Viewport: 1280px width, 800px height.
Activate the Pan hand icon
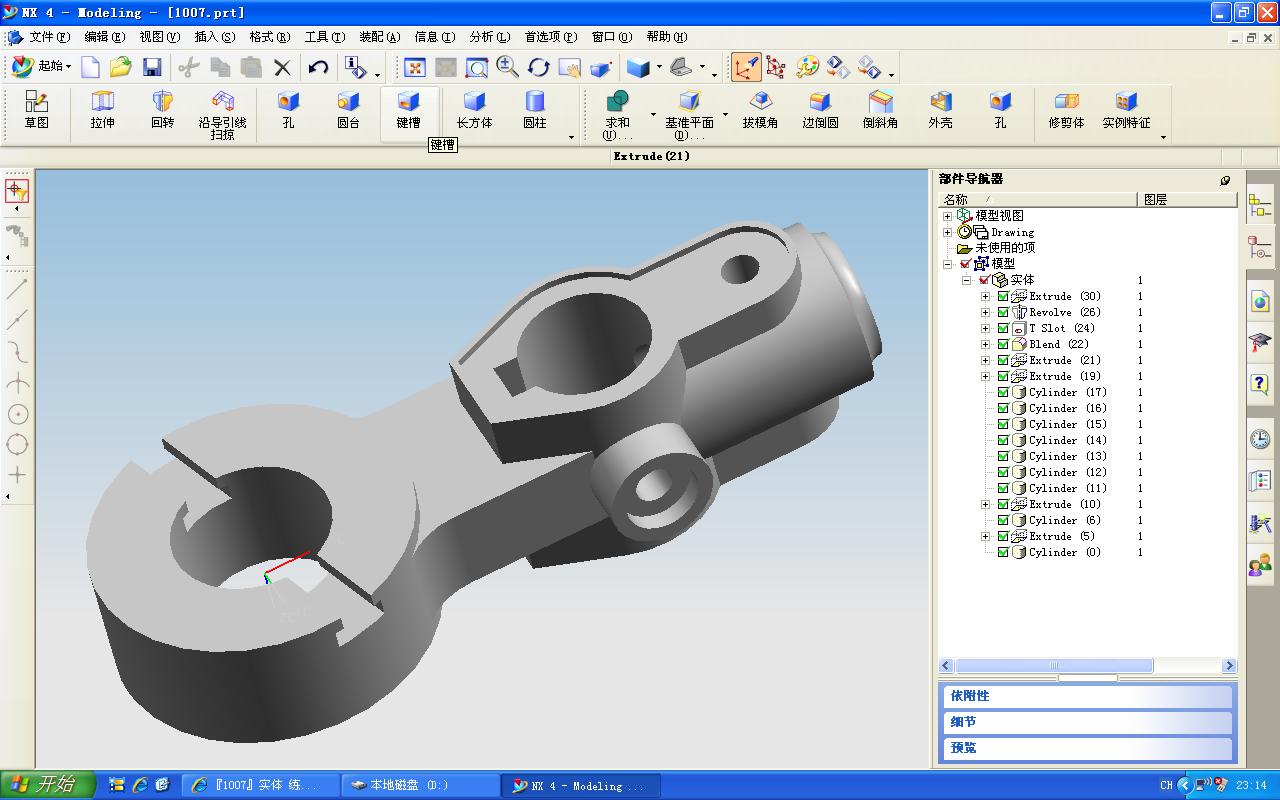click(x=570, y=67)
